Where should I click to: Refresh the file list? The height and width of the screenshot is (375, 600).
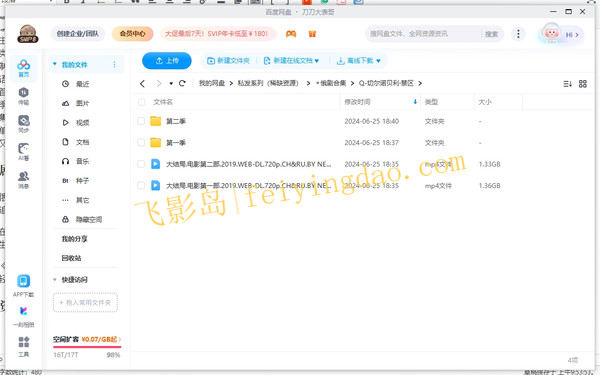click(182, 83)
